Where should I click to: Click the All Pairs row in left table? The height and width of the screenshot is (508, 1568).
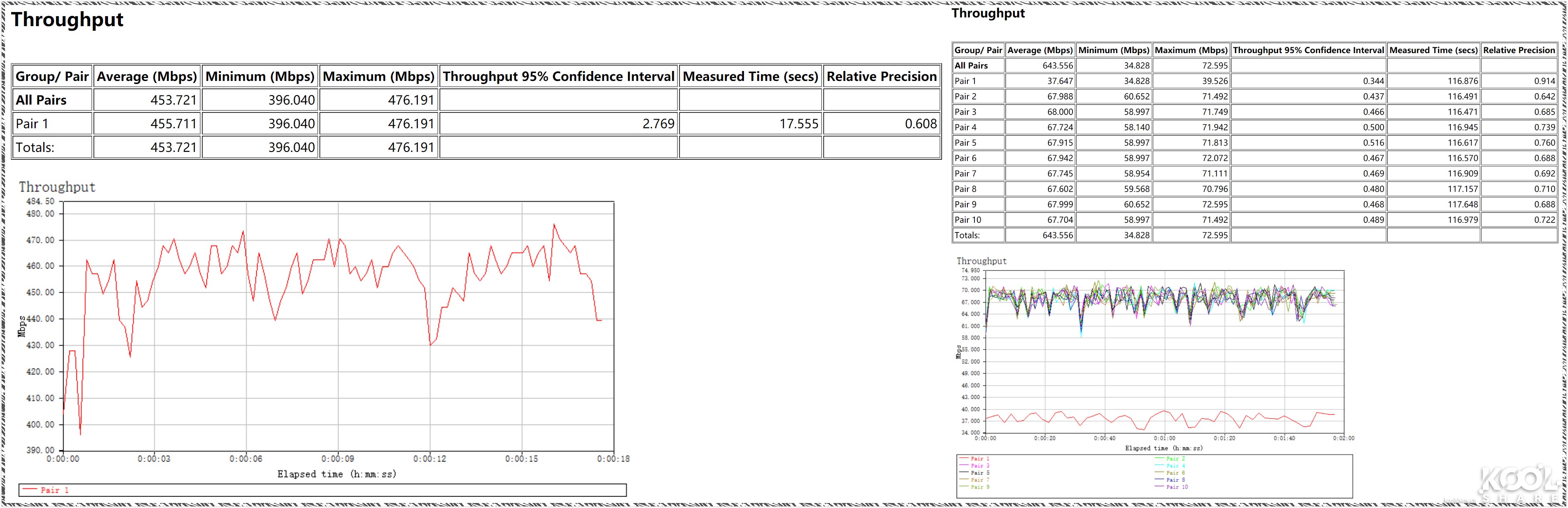42,100
